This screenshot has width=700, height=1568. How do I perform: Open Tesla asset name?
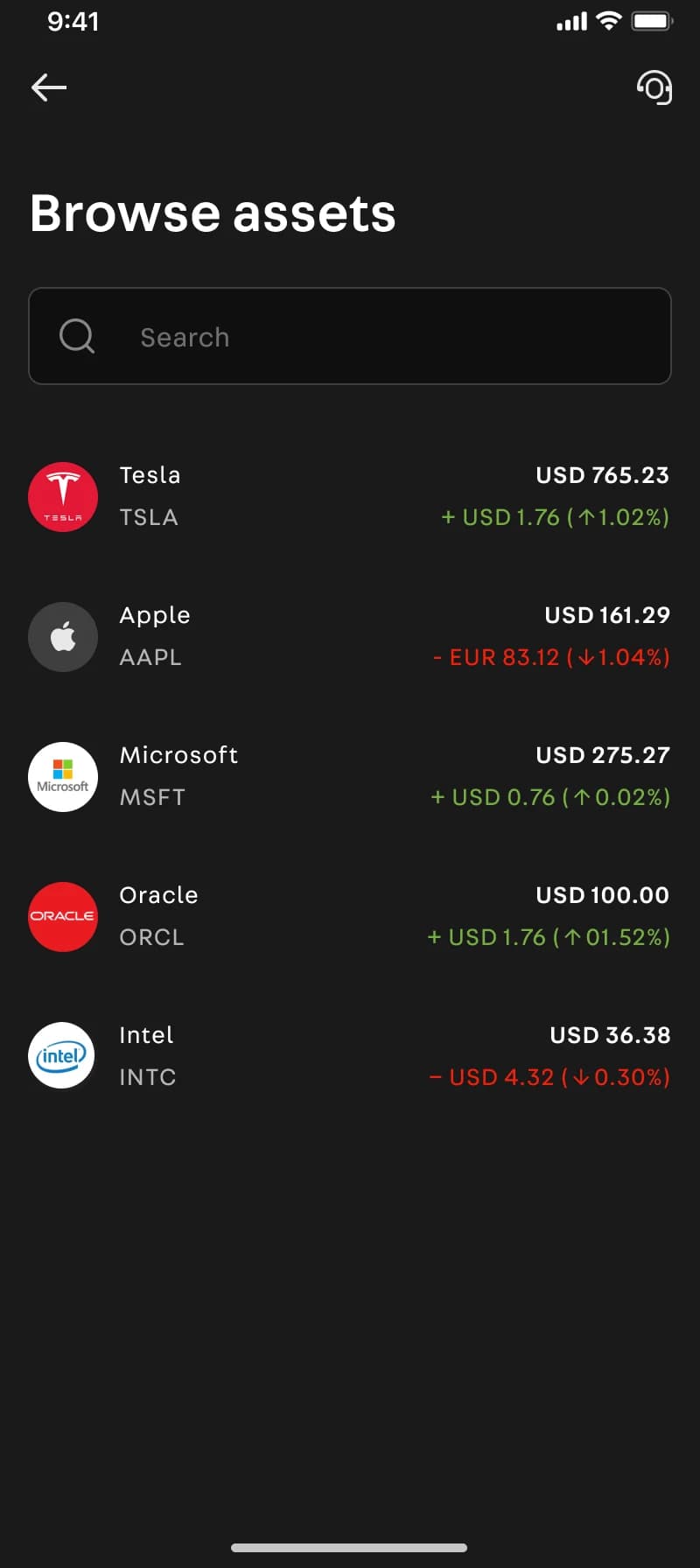point(150,475)
